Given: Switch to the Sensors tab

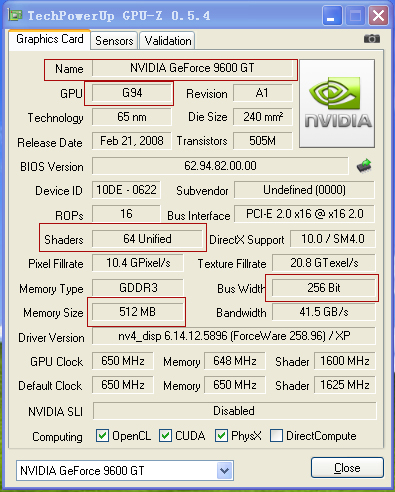Looking at the screenshot, I should [x=114, y=41].
